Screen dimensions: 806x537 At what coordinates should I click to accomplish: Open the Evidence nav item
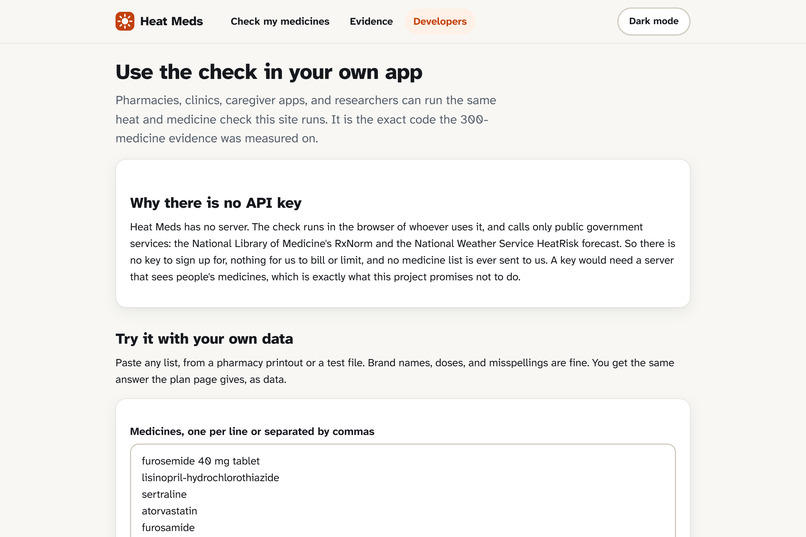point(371,21)
